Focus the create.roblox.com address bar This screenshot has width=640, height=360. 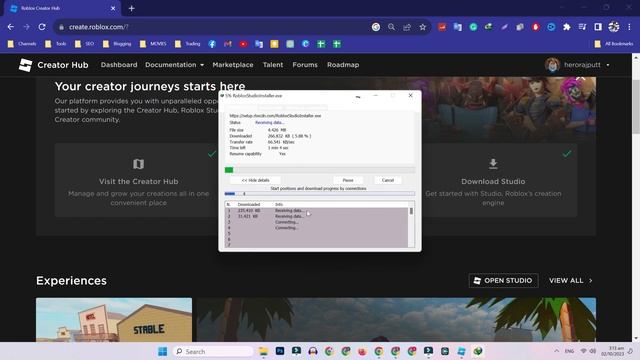point(212,27)
